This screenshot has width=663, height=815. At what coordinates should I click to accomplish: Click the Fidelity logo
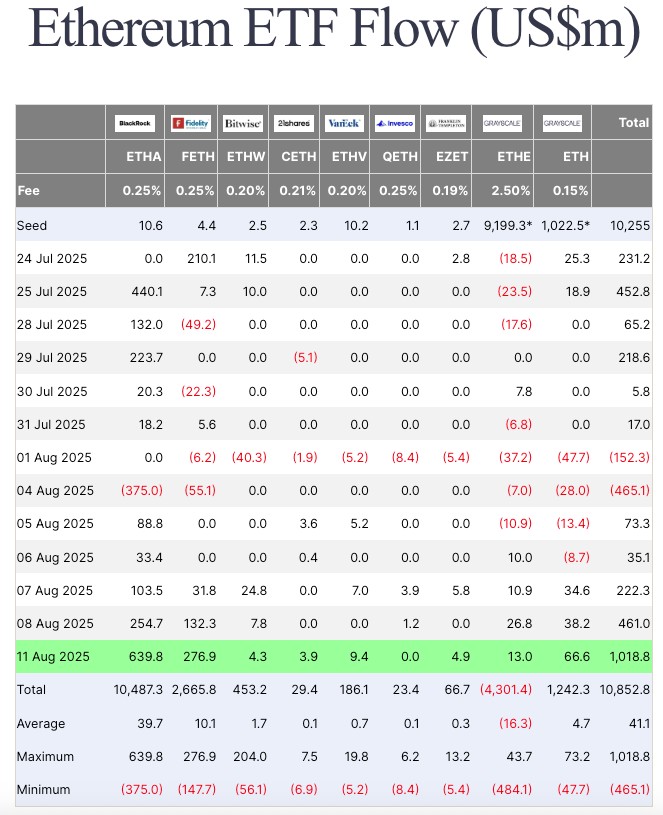point(191,123)
